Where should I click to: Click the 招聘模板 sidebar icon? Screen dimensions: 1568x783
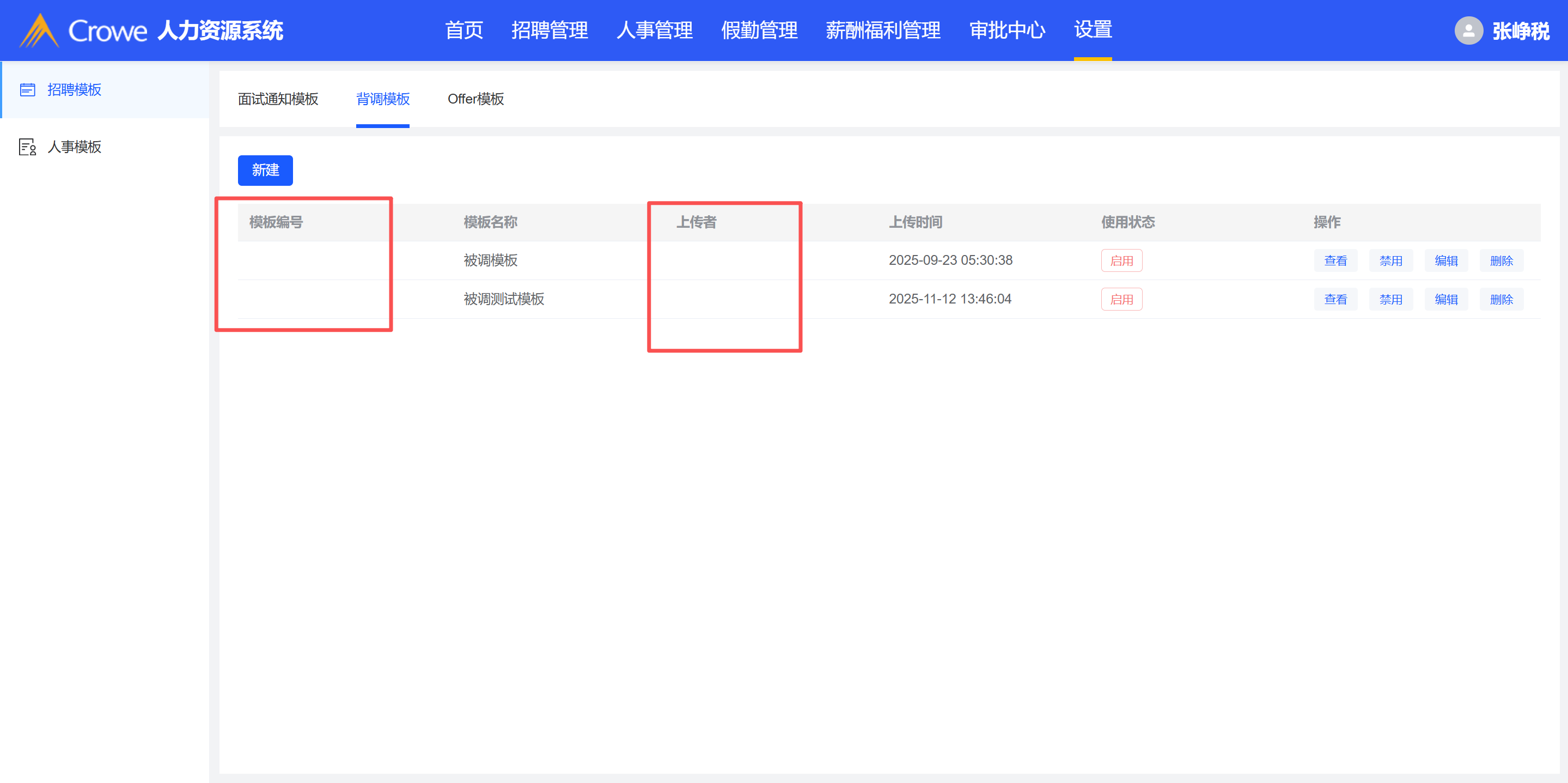(x=27, y=90)
